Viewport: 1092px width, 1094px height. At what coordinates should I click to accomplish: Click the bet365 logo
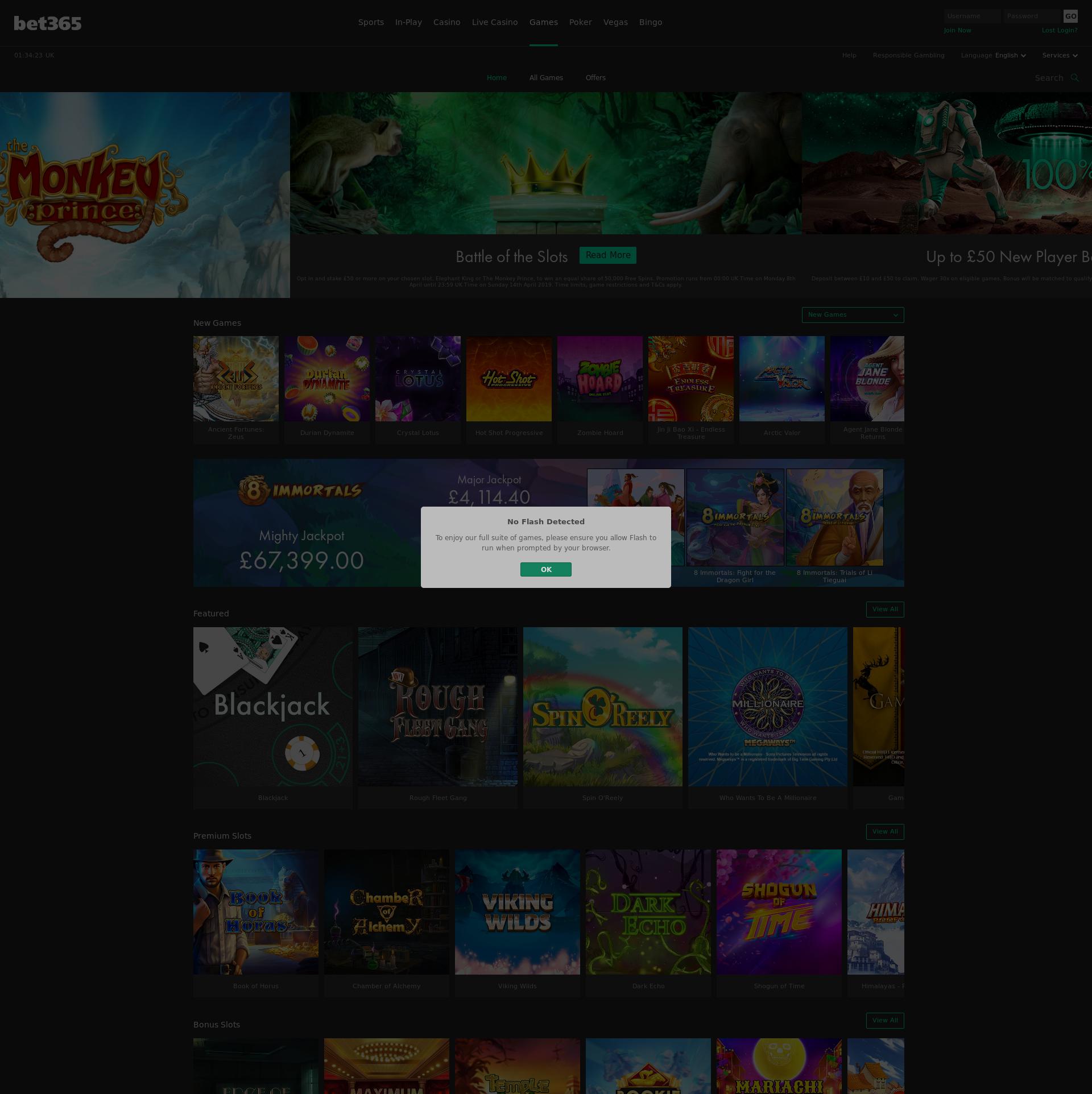pyautogui.click(x=48, y=23)
